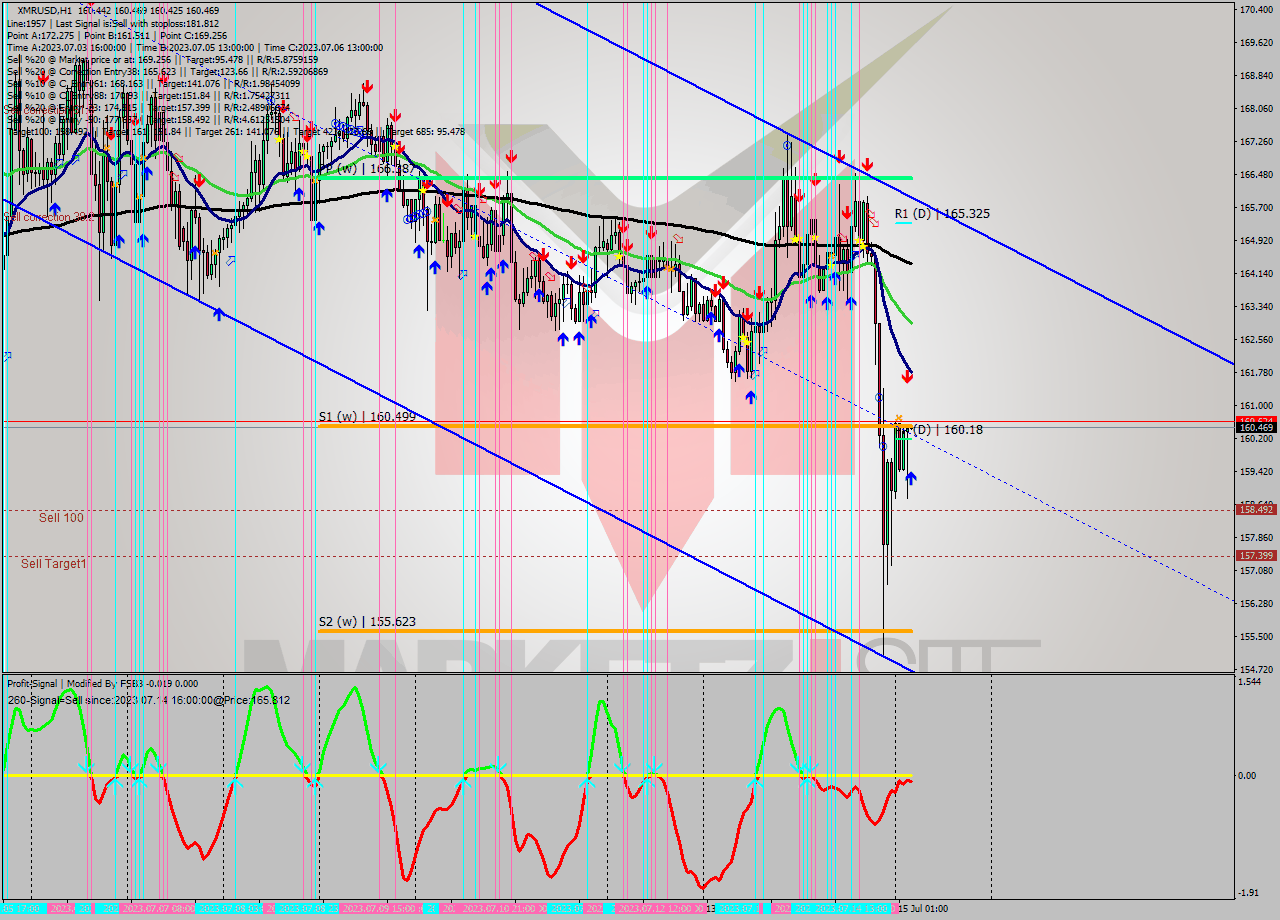Select the 'S1 (w) | 160.499' support label
The height and width of the screenshot is (920, 1280).
pos(366,416)
